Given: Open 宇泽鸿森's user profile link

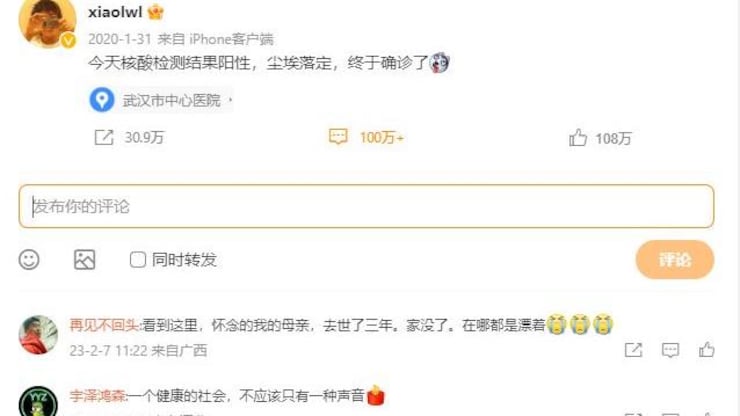Looking at the screenshot, I should [x=98, y=395].
